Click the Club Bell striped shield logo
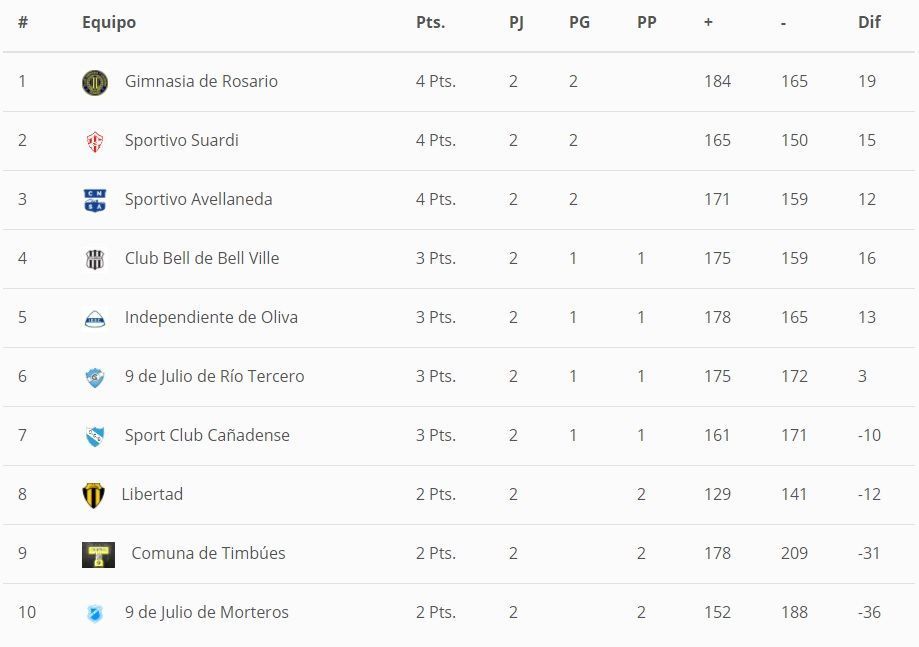Viewport: 919px width, 647px height. tap(95, 259)
